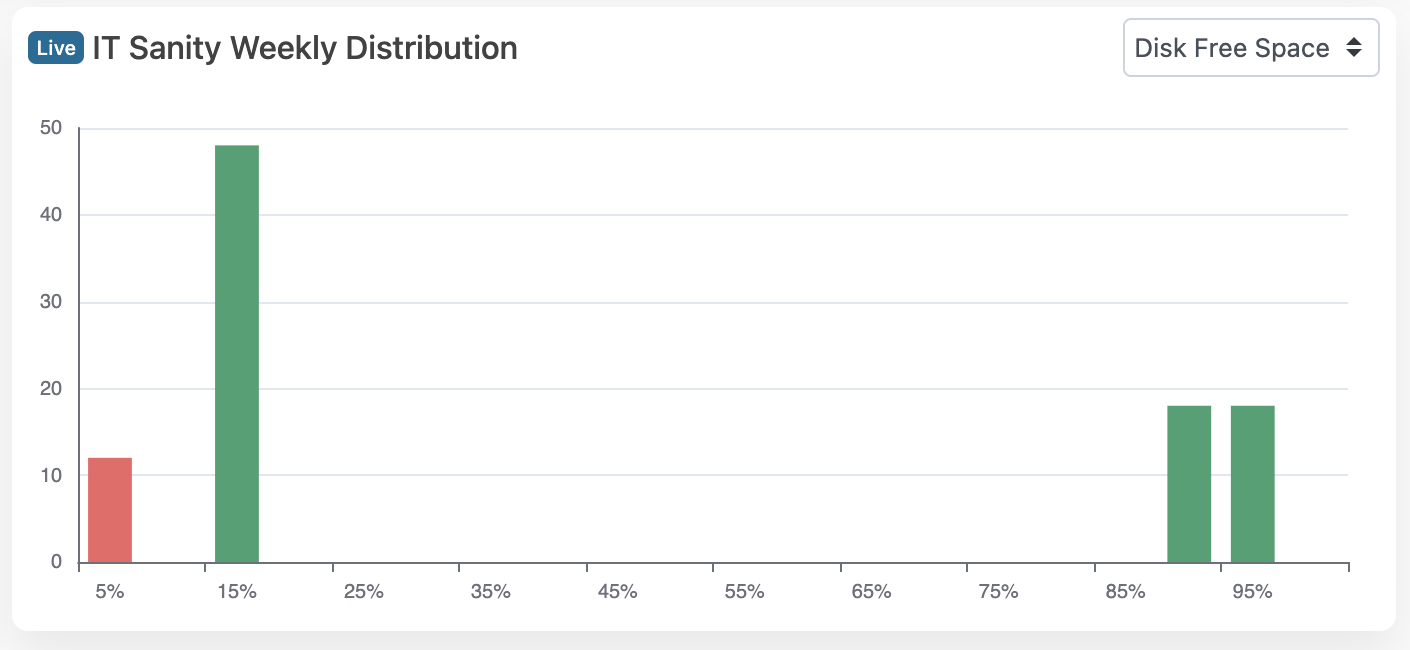Screen dimensions: 1410x650
Task: Click the 85% x-axis label
Action: tap(1125, 591)
